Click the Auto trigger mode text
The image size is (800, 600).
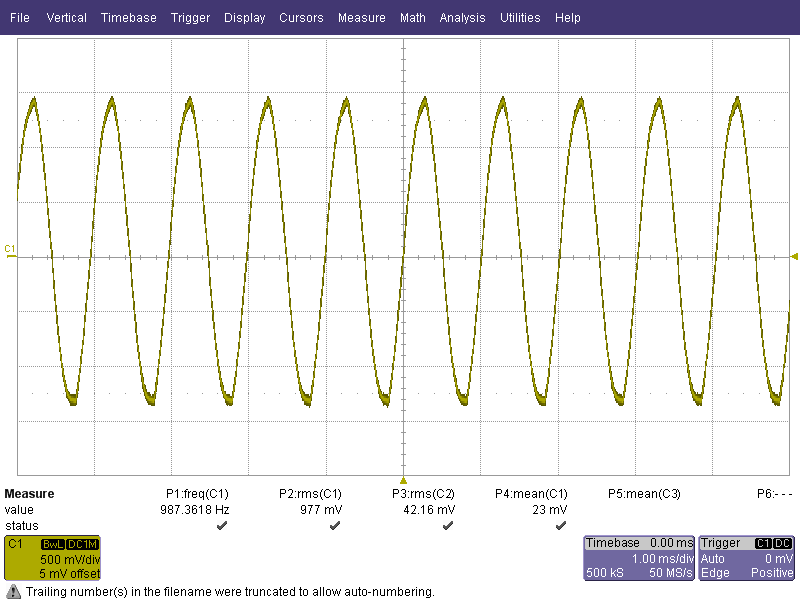(713, 559)
